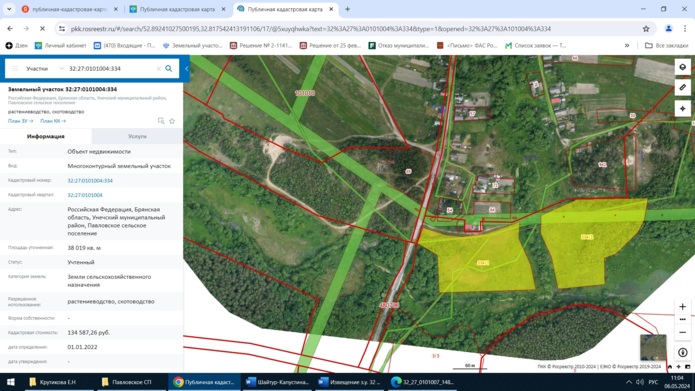Image resolution: width=695 pixels, height=391 pixels.
Task: Open the Участки object type dropdown
Action: pos(44,69)
